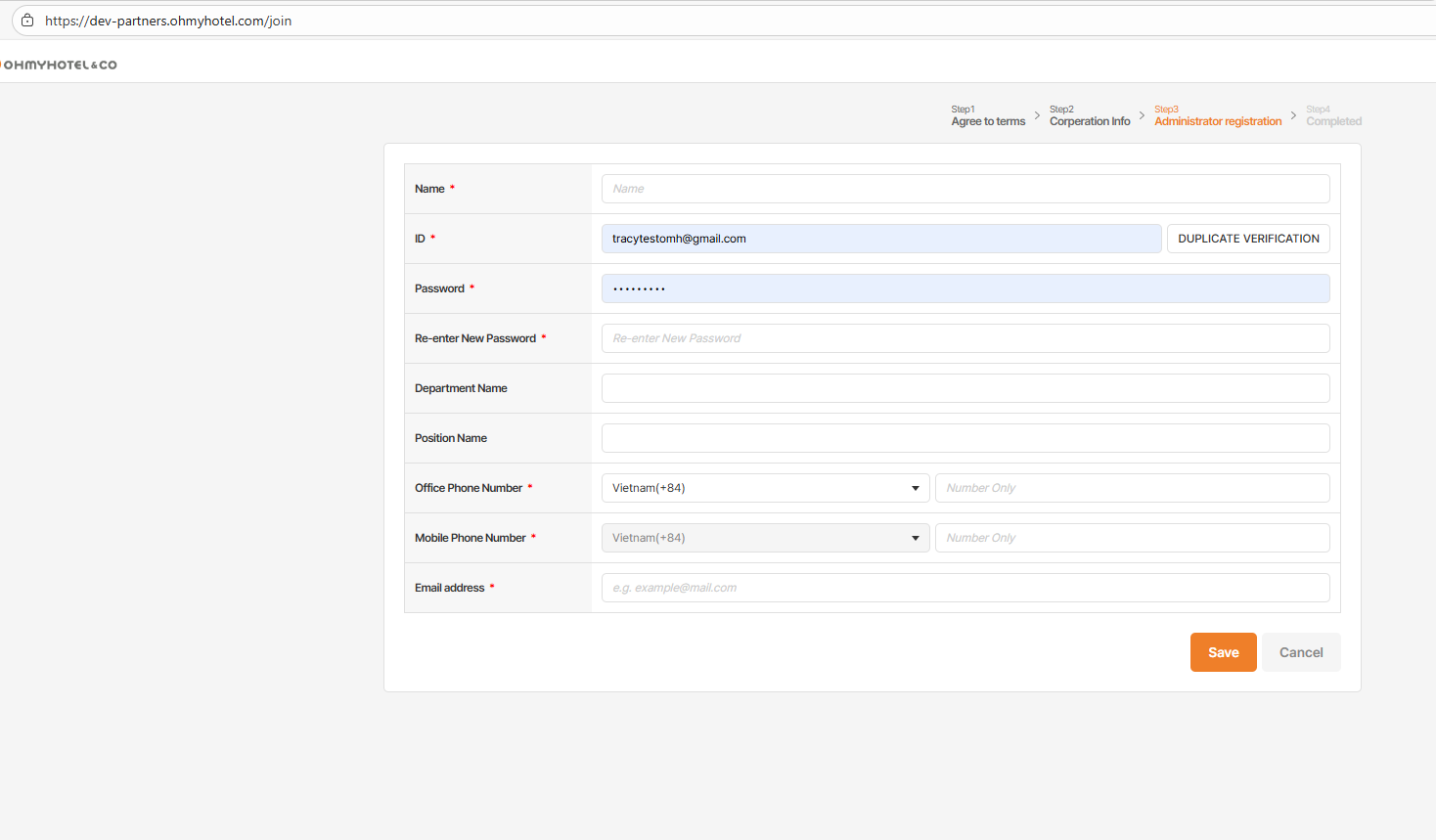Go to Step1 Agree to terms
This screenshot has height=840, width=1436.
[988, 116]
